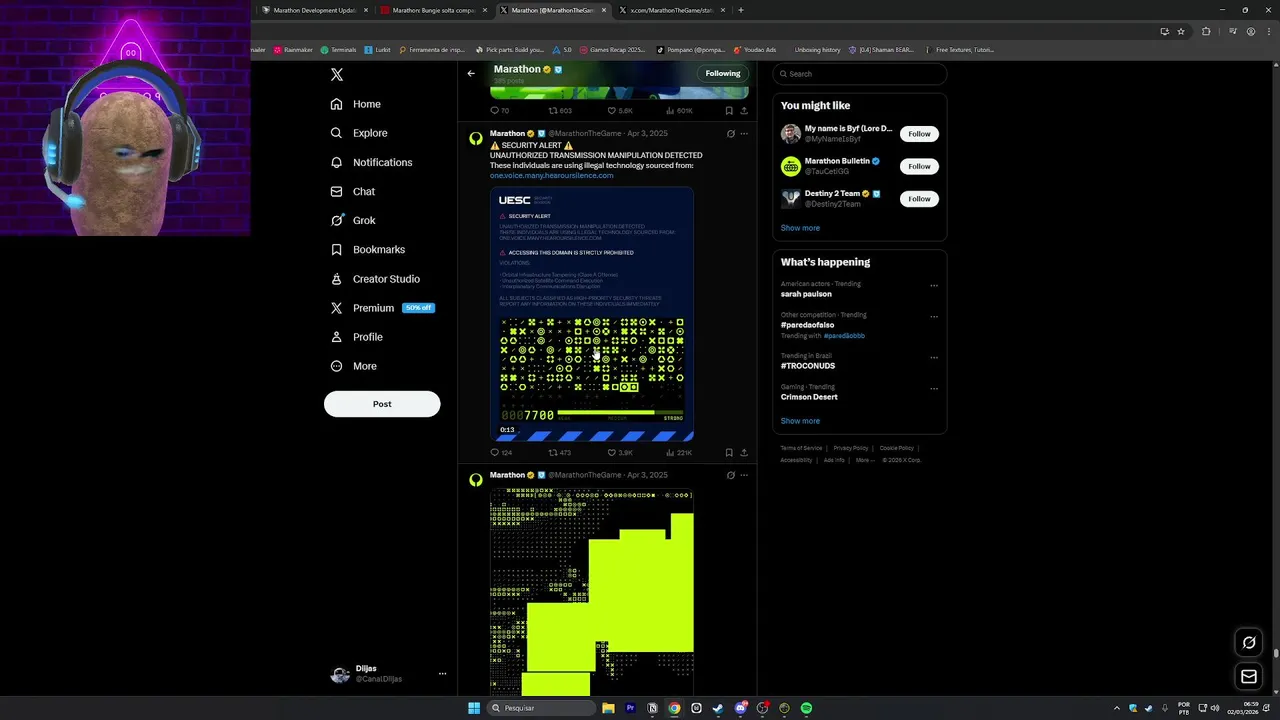Click the back arrow beside Marathon header
This screenshot has width=1280, height=720.
471,73
